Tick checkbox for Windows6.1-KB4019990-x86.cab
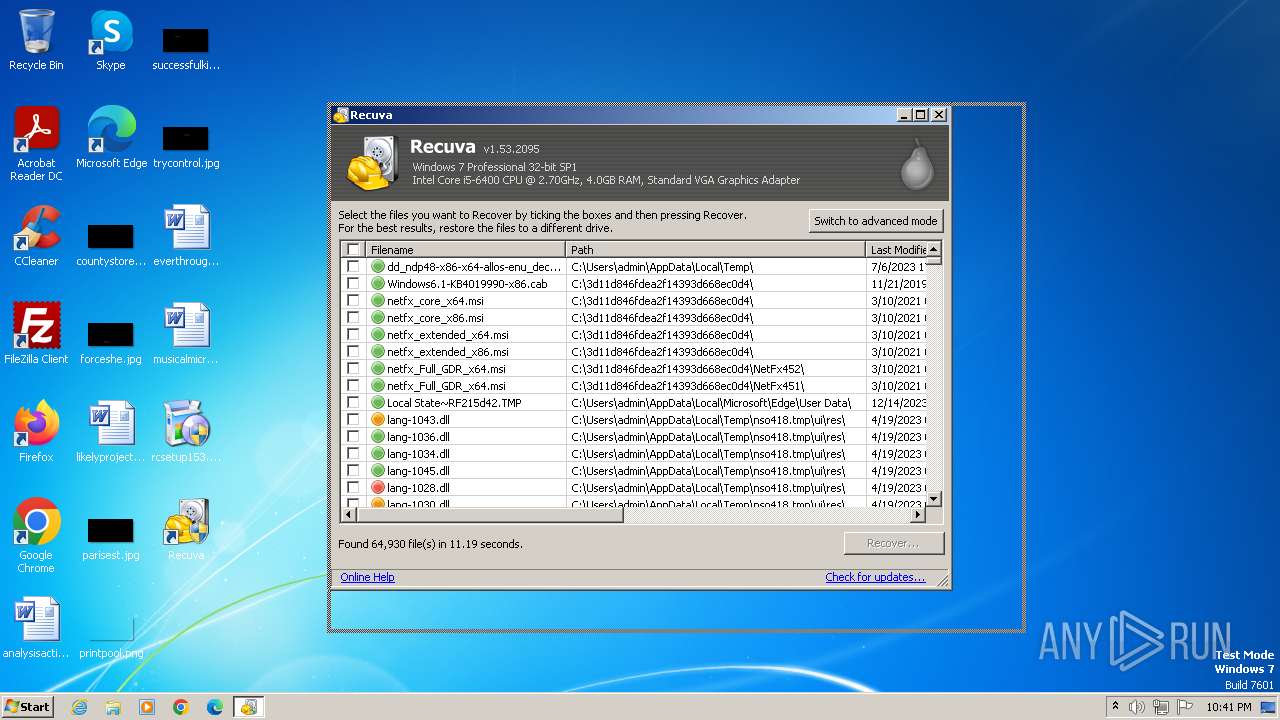This screenshot has width=1280, height=720. pyautogui.click(x=353, y=284)
